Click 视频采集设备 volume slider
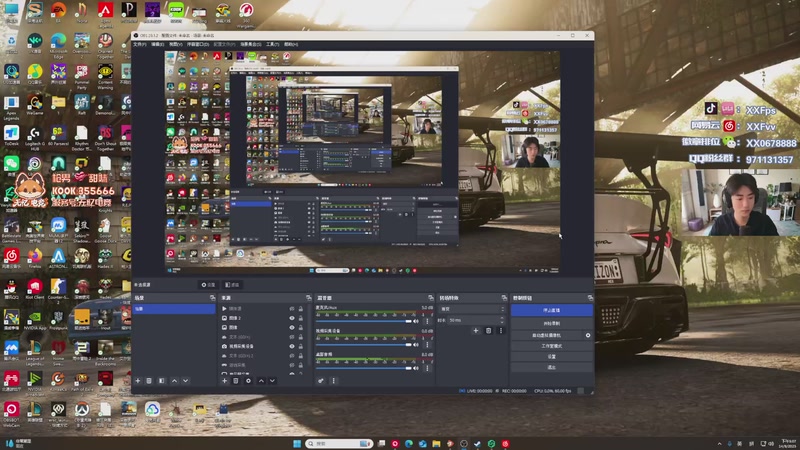Screen dimensions: 800x450 [364, 344]
